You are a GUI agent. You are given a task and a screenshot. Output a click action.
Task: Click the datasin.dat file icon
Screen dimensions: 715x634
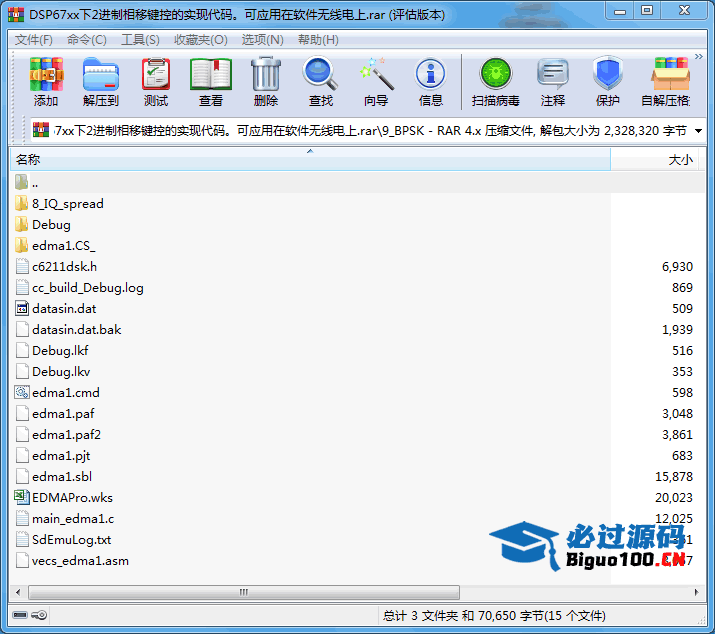coord(21,309)
